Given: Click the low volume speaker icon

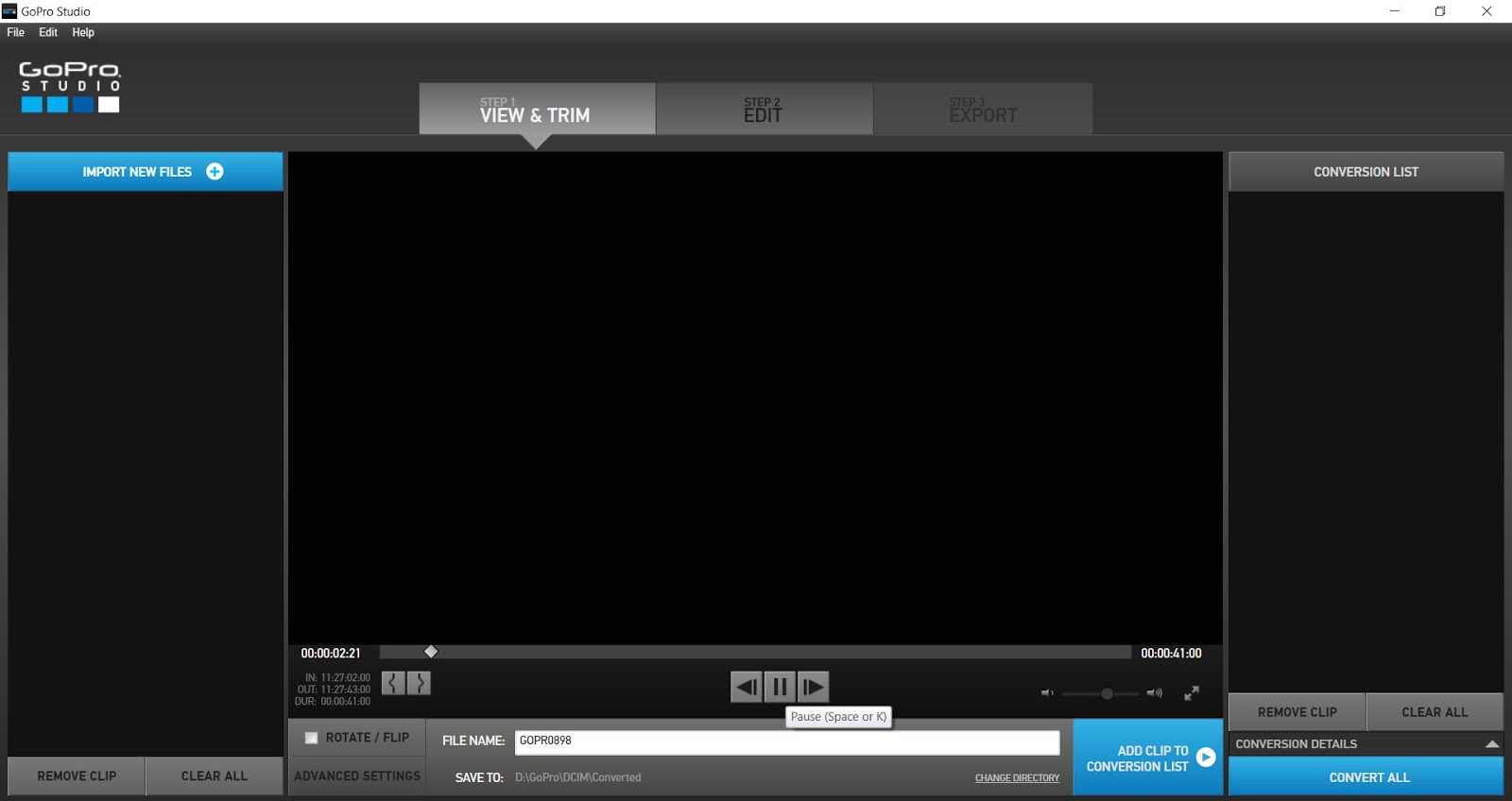Looking at the screenshot, I should [1046, 693].
